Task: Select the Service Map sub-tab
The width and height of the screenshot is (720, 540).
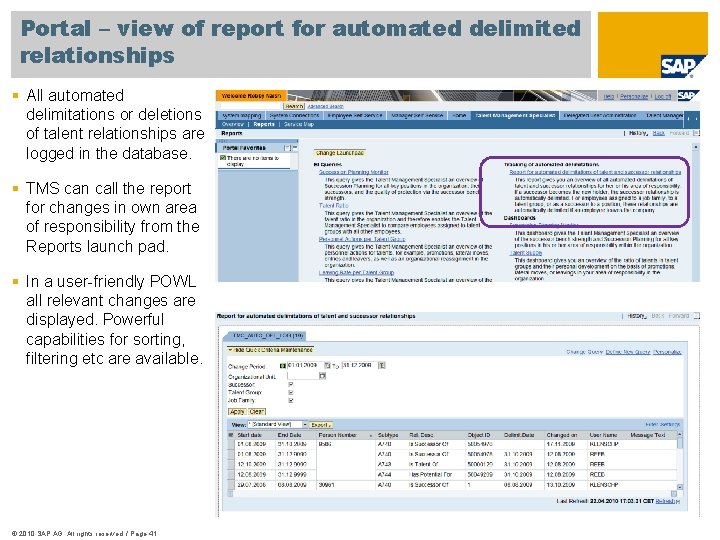Action: [x=298, y=124]
